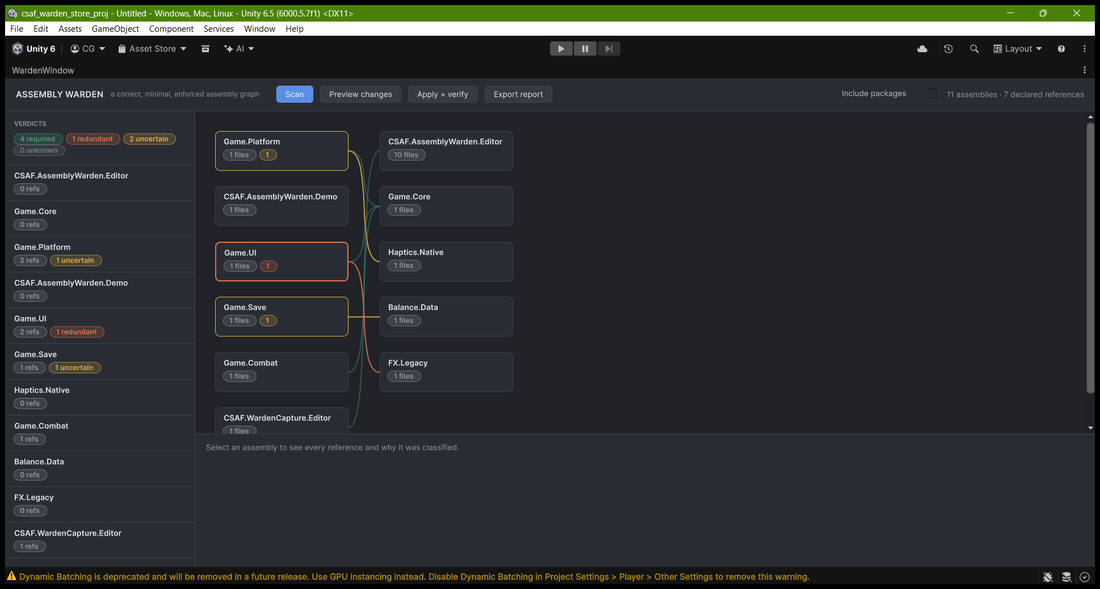This screenshot has width=1100, height=589.
Task: Select the WardenWindow tab
Action: point(43,70)
